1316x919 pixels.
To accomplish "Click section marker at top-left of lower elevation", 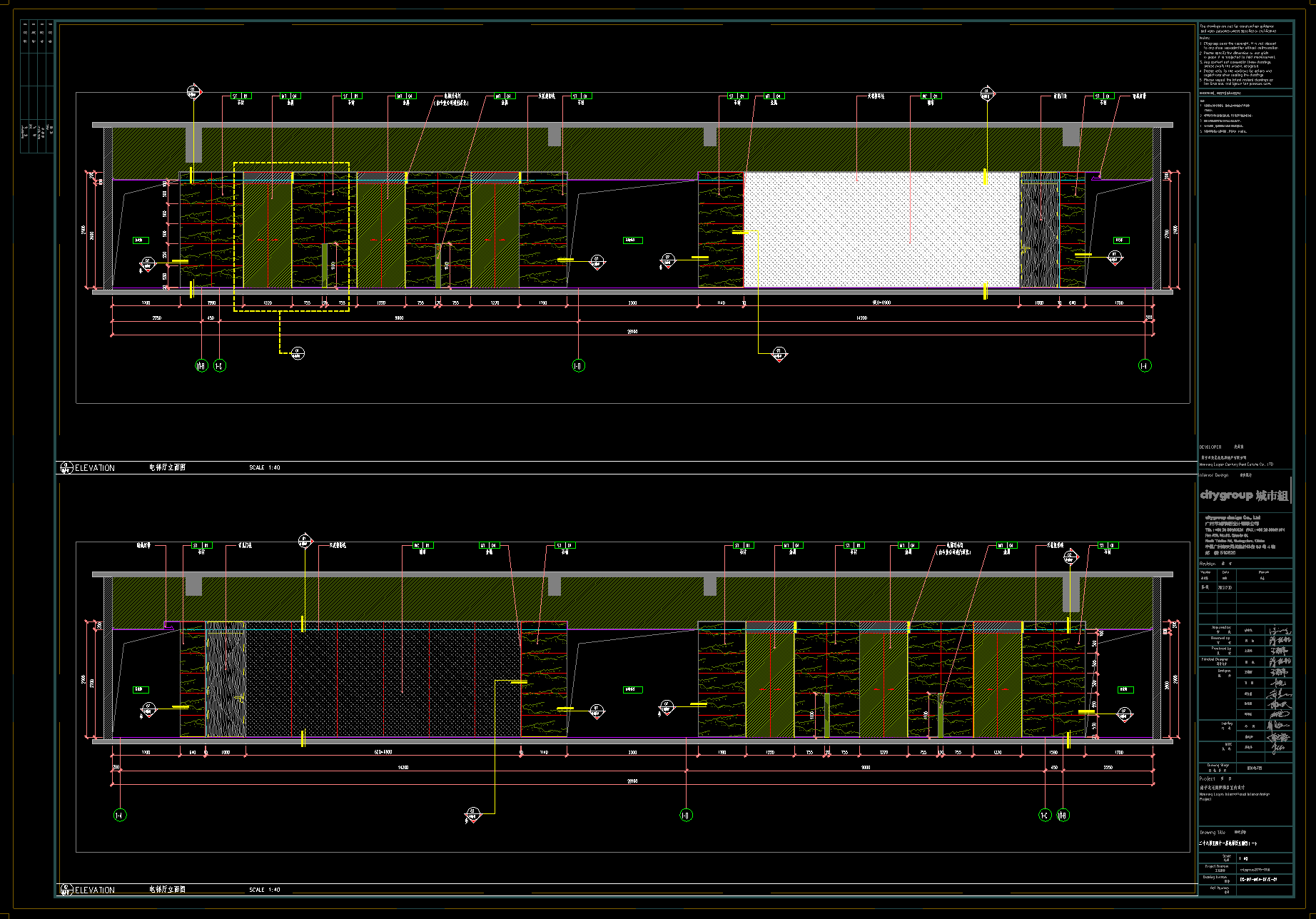I will click(305, 542).
